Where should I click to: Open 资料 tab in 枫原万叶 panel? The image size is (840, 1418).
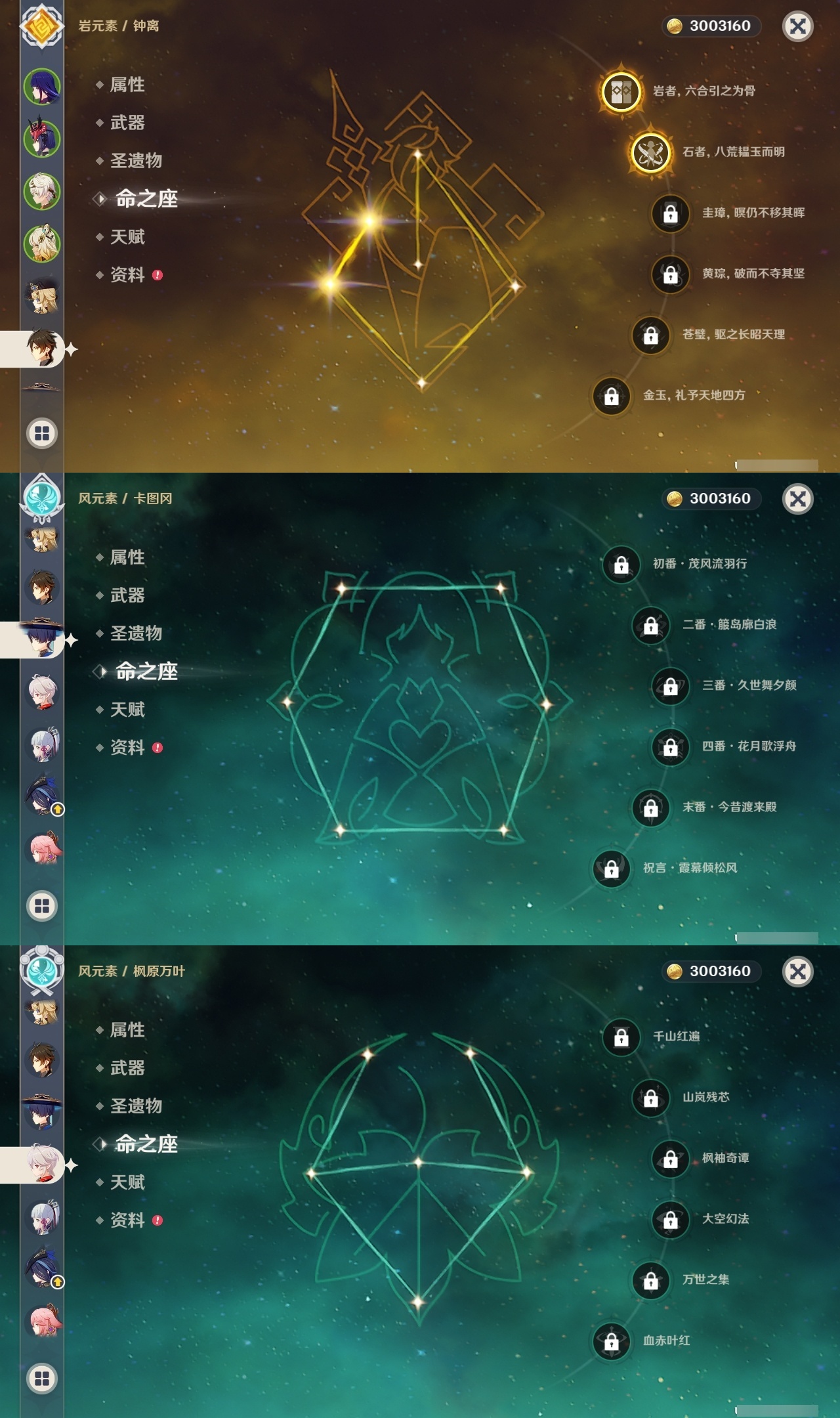click(x=127, y=1220)
